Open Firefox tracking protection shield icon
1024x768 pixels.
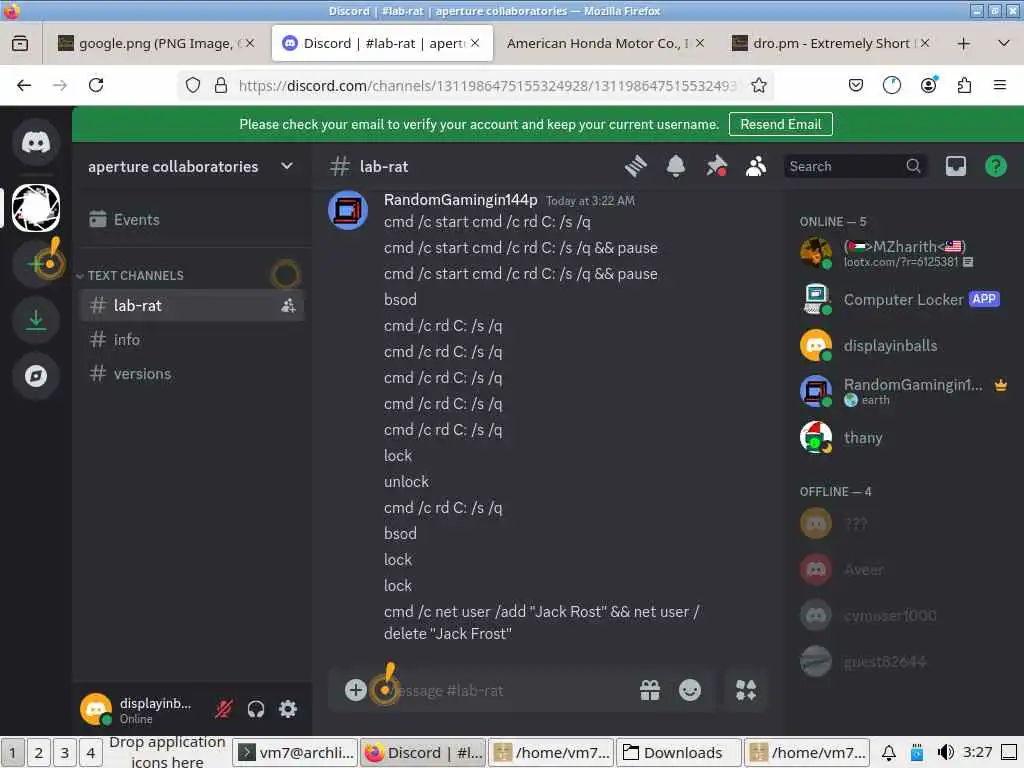[x=193, y=85]
